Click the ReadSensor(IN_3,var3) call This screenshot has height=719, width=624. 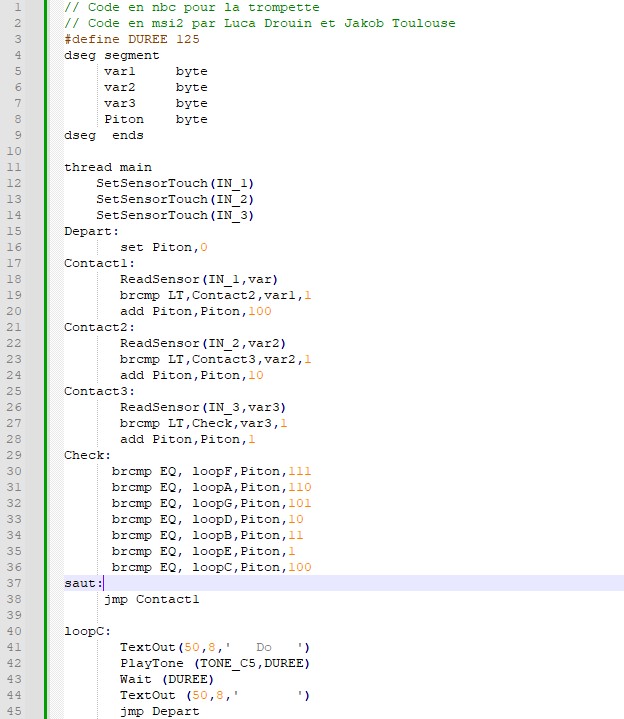point(203,408)
